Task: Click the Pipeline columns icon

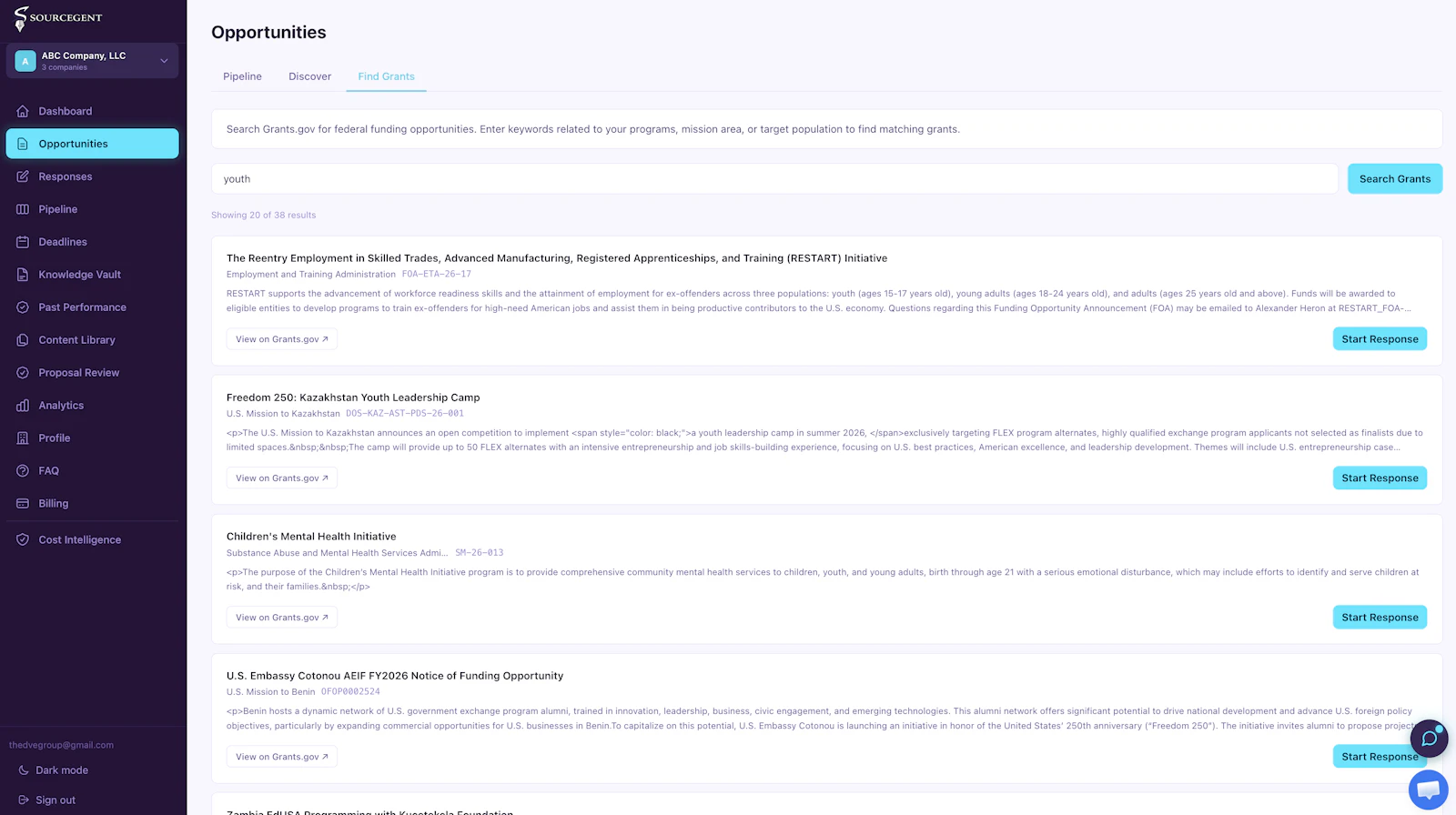Action: 23,209
